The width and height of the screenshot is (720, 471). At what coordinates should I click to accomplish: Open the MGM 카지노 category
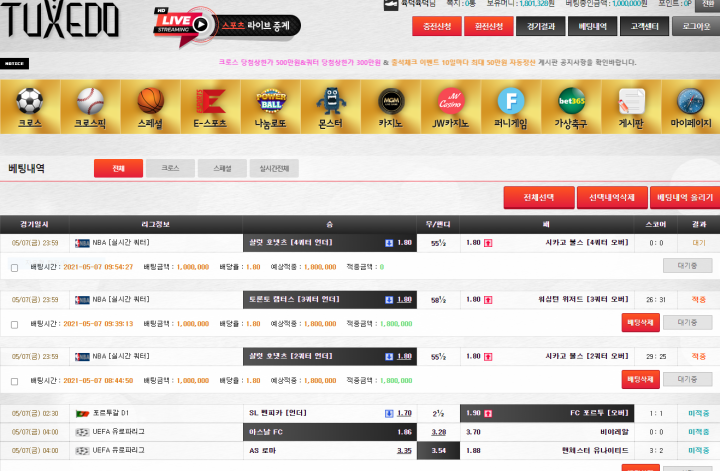[391, 107]
